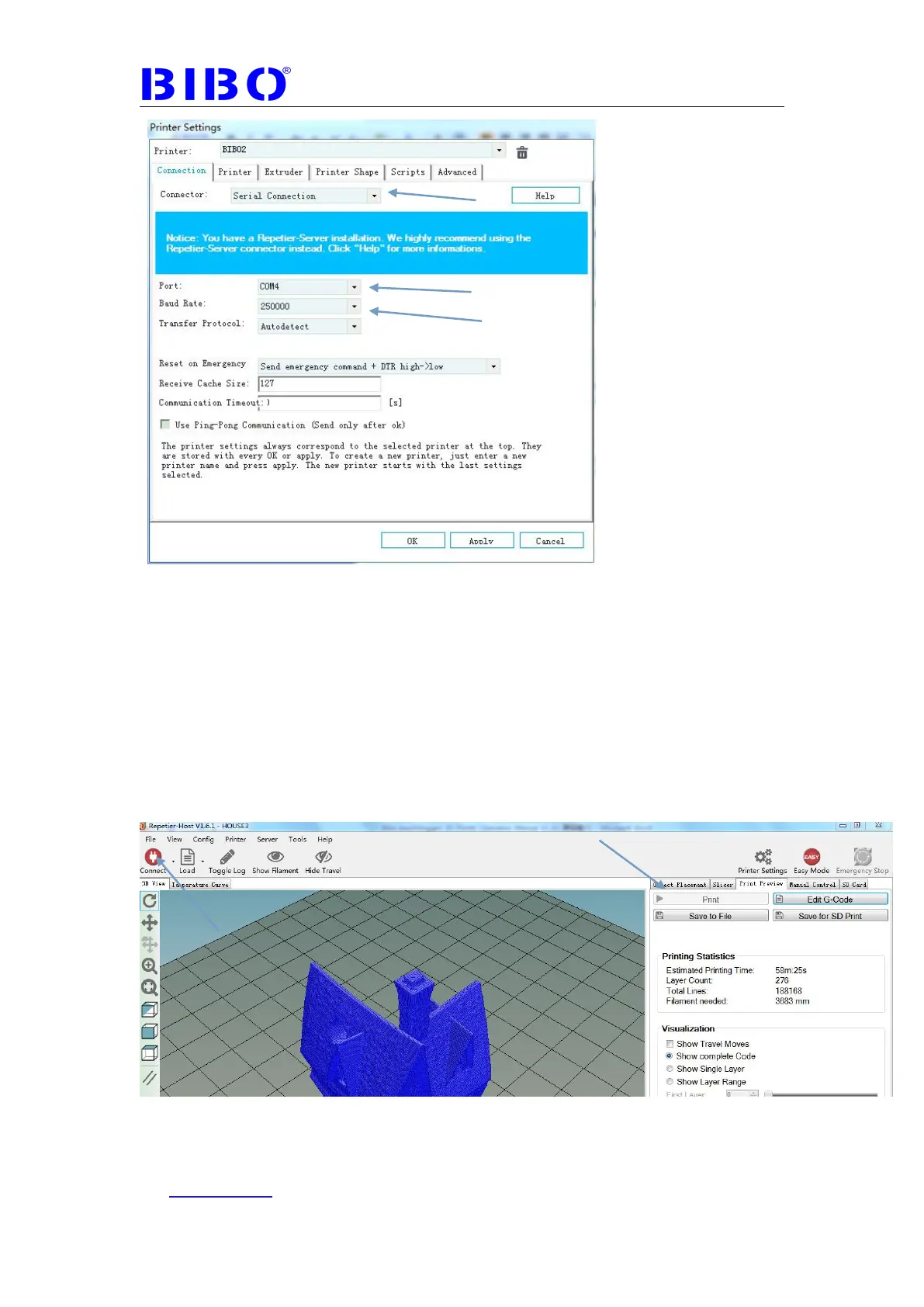Viewport: 924px width, 1307px height.
Task: Click the Edit G-Code button
Action: click(x=830, y=899)
